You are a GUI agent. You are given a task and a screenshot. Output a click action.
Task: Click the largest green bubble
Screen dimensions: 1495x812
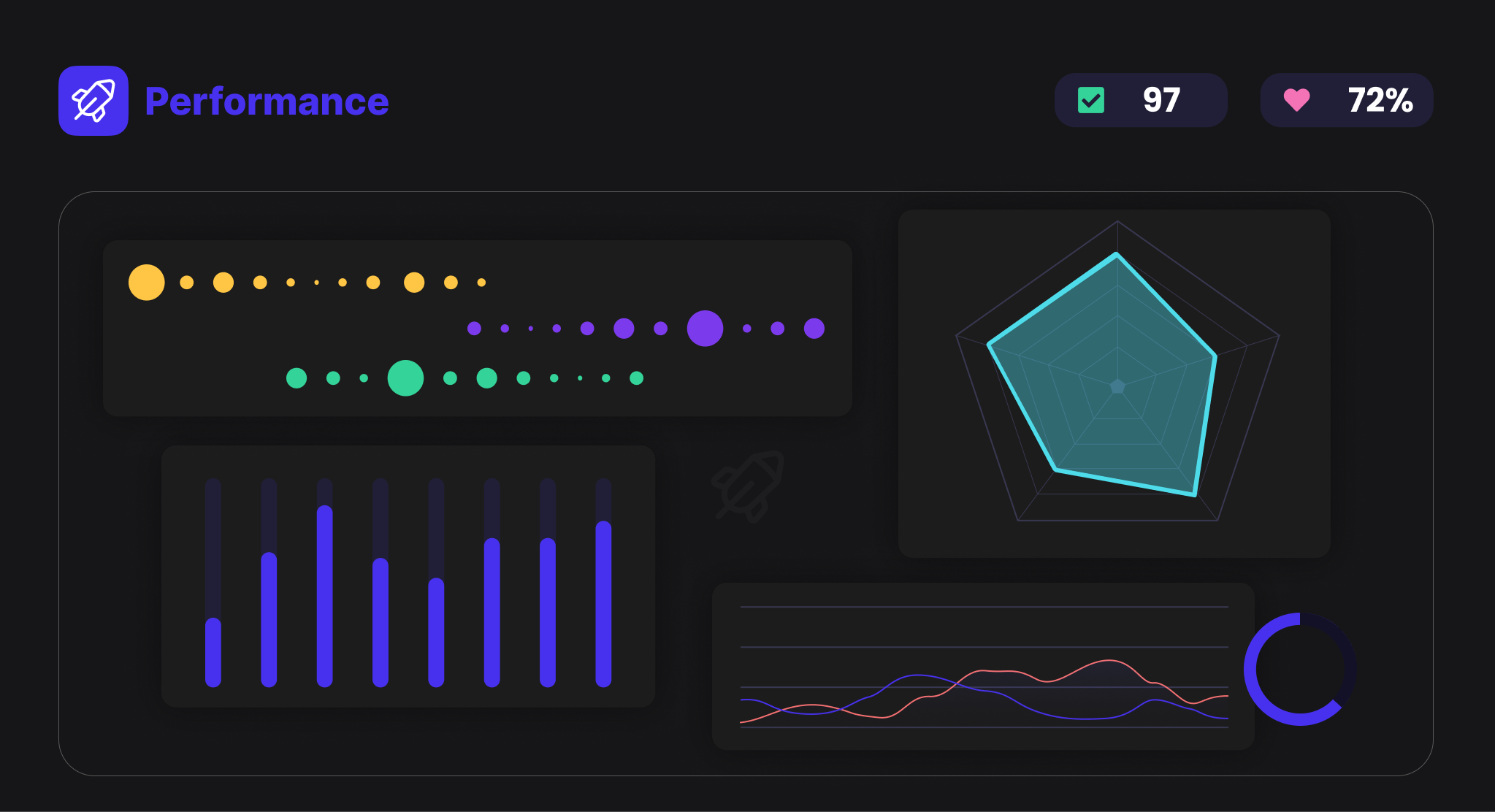(x=405, y=378)
